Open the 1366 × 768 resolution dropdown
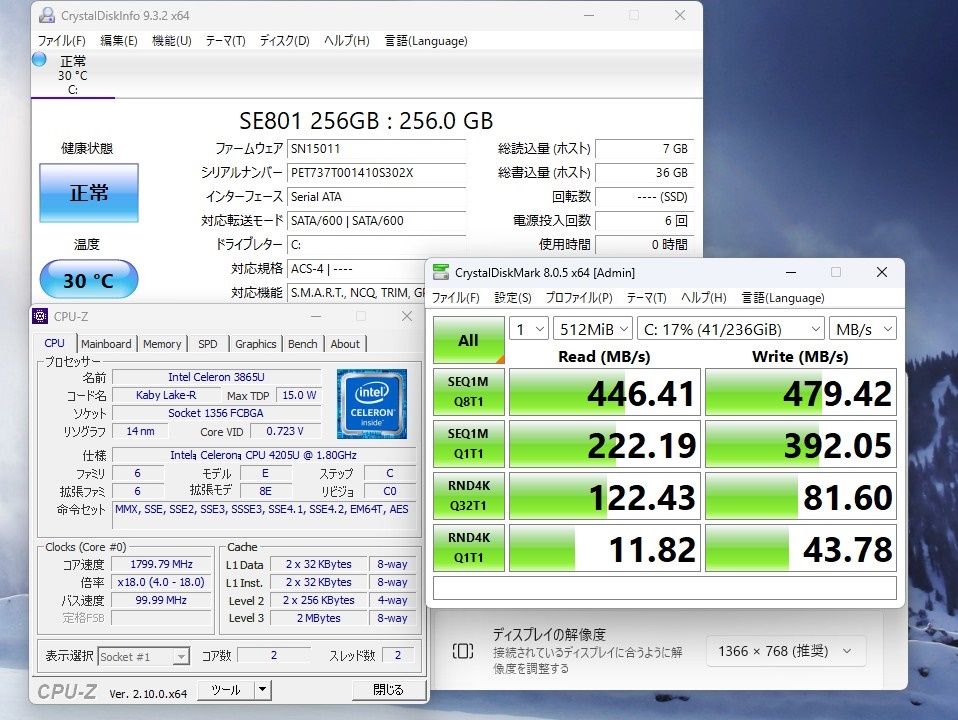This screenshot has height=720, width=958. click(x=786, y=651)
